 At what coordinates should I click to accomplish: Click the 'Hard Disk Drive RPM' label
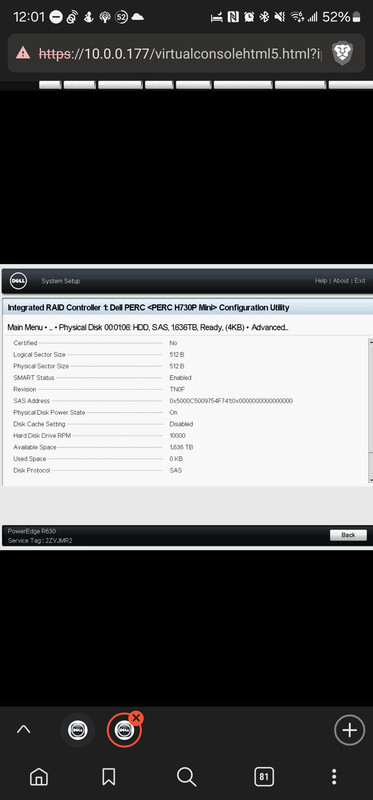41,436
